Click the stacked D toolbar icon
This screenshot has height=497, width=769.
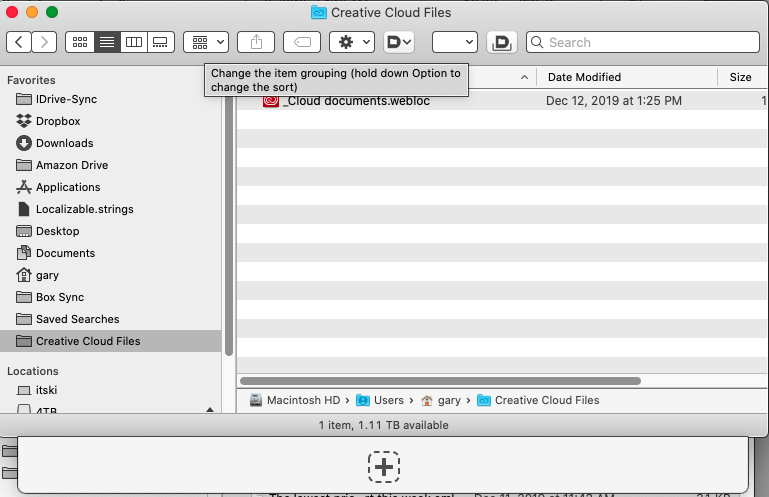[x=502, y=42]
